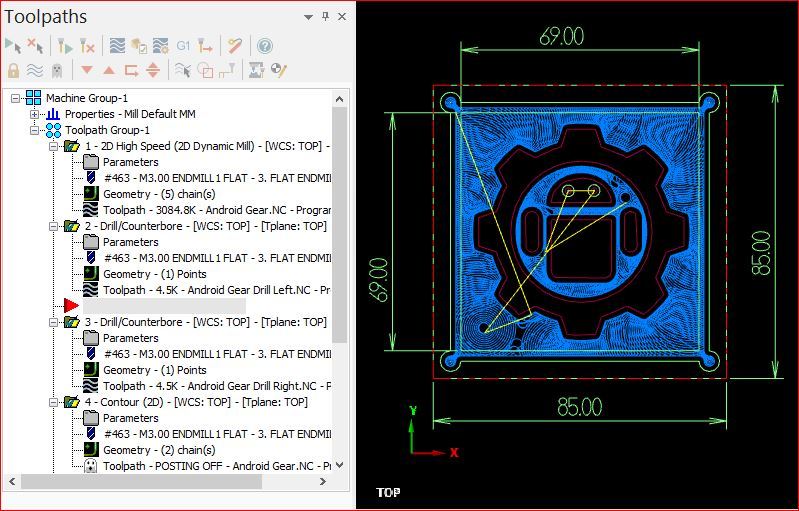Click geometry icon of operation 2 Points
Screen dimensions: 799x511
91,274
